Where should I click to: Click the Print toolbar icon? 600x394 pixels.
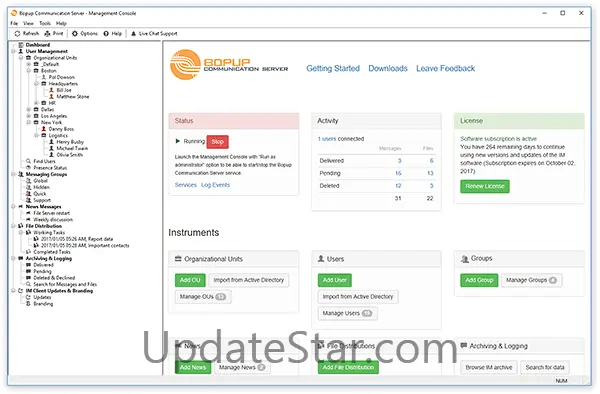pos(47,34)
